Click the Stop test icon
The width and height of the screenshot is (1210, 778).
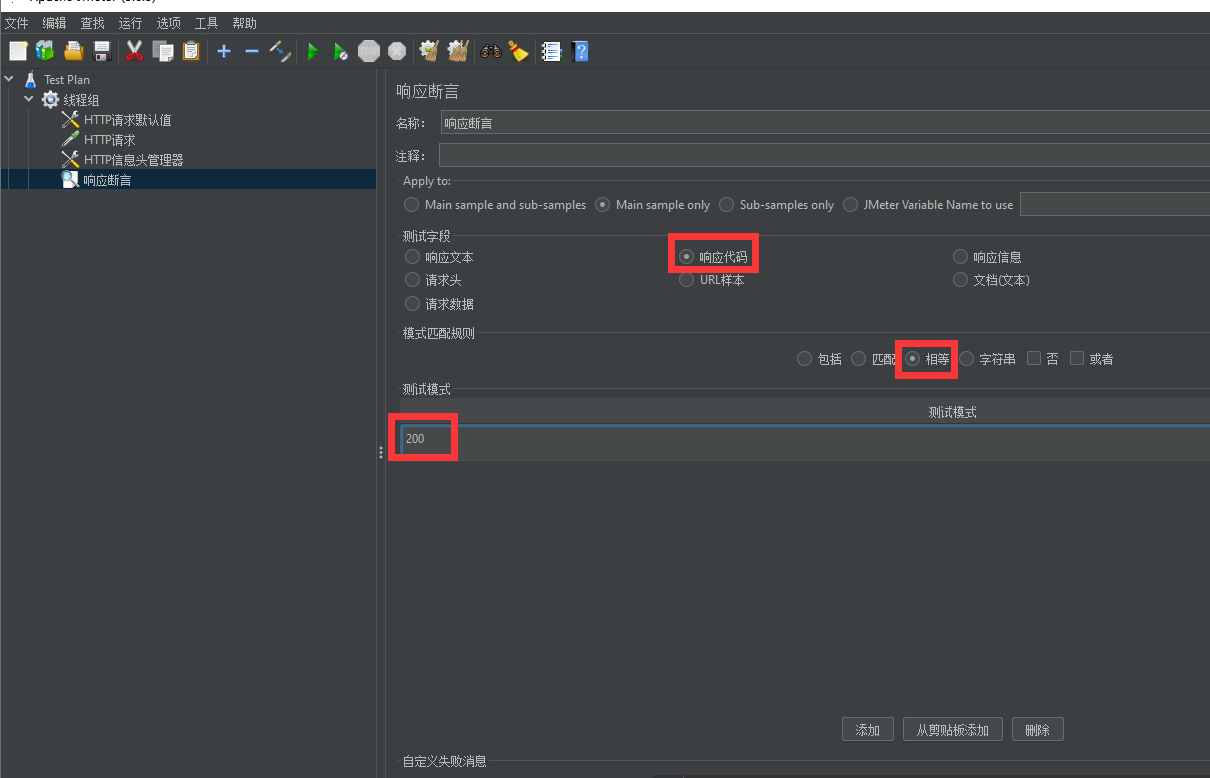(x=369, y=51)
